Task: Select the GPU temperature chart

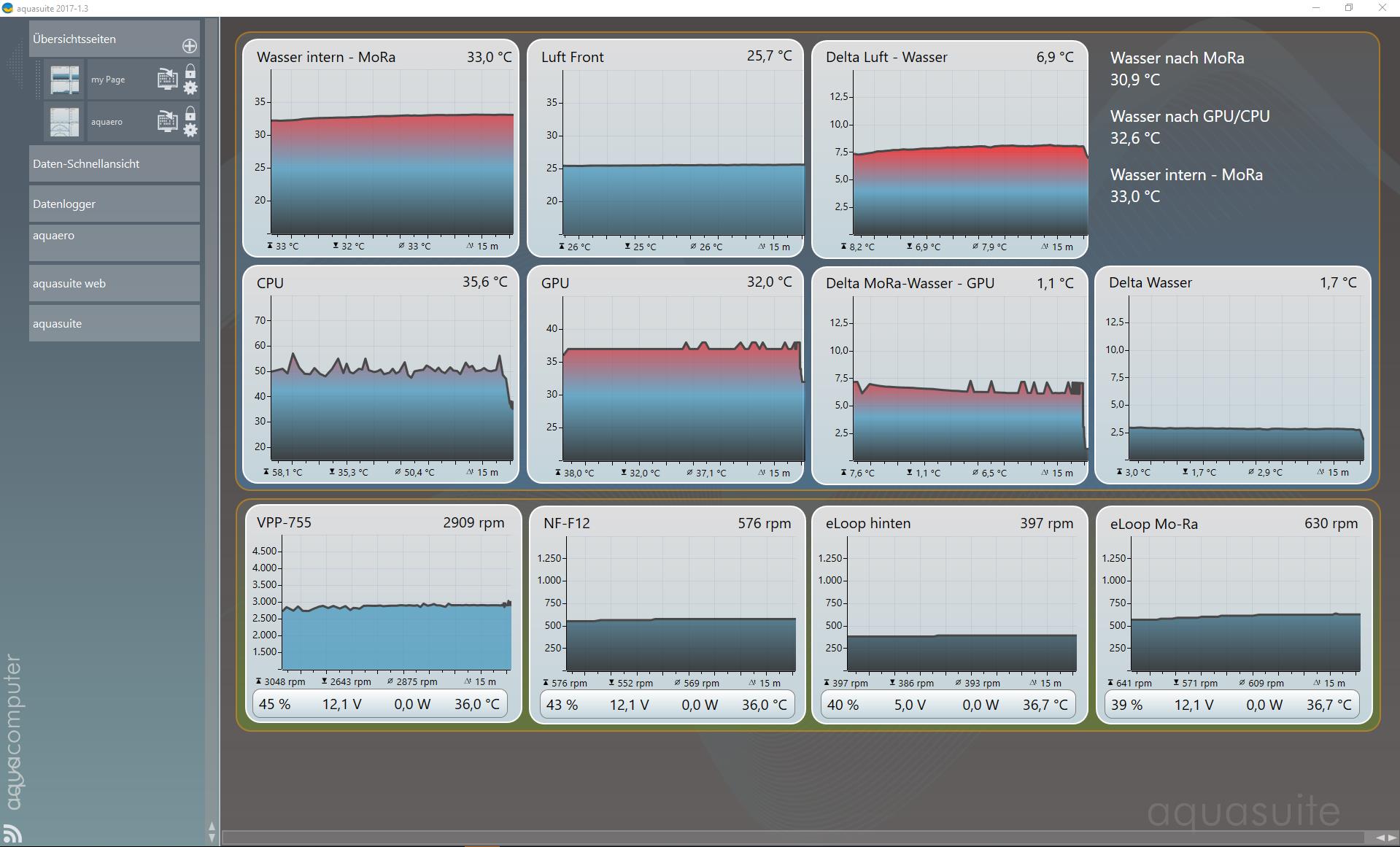Action: [665, 375]
